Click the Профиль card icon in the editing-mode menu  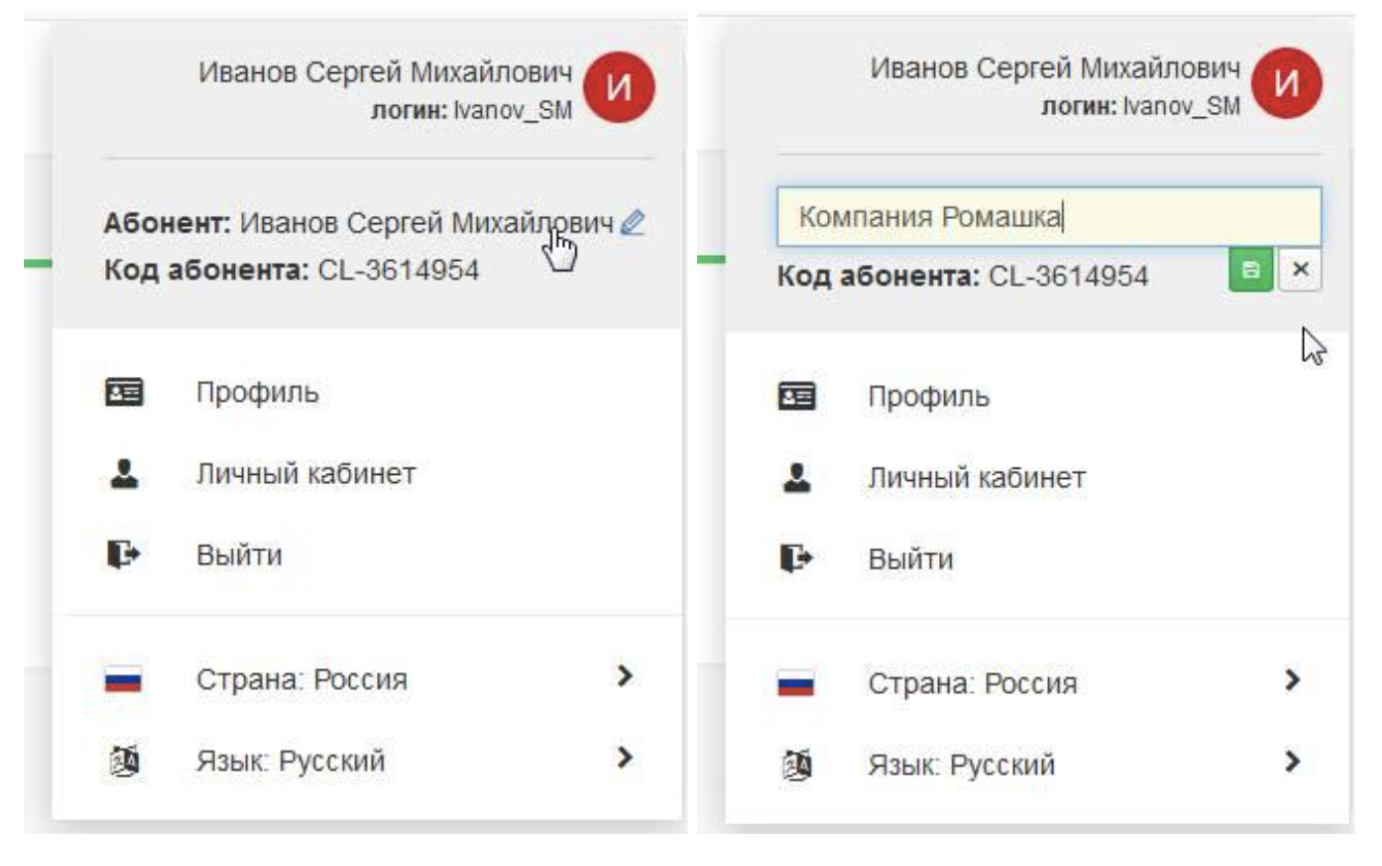(x=797, y=397)
